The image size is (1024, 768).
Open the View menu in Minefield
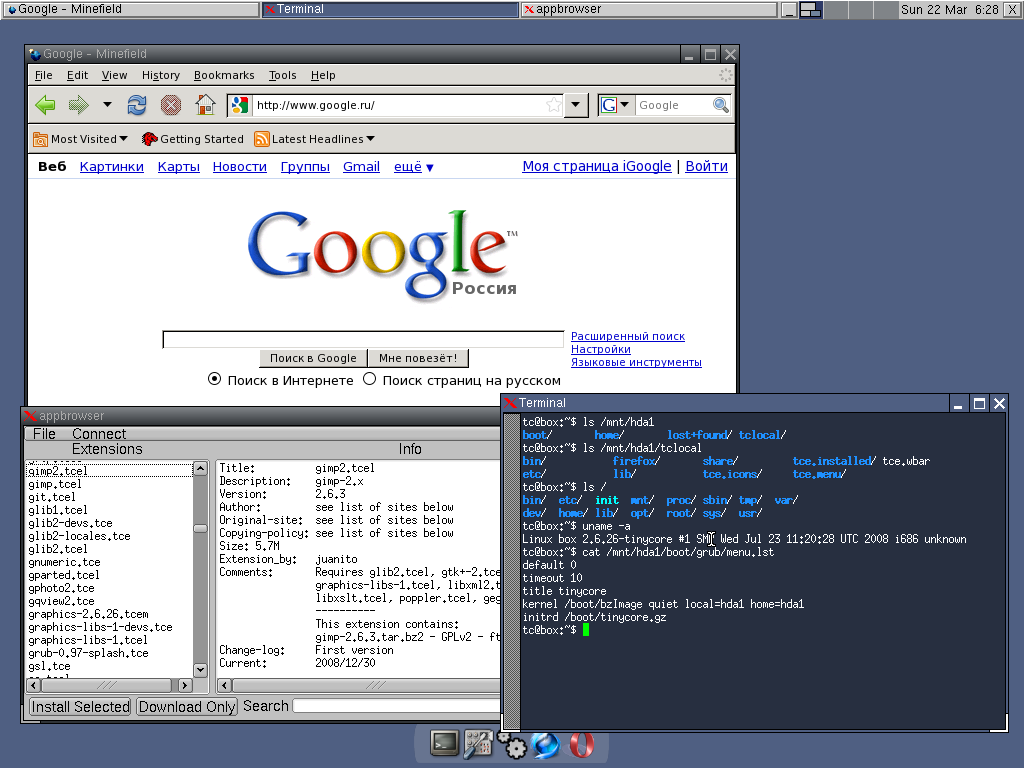(114, 75)
